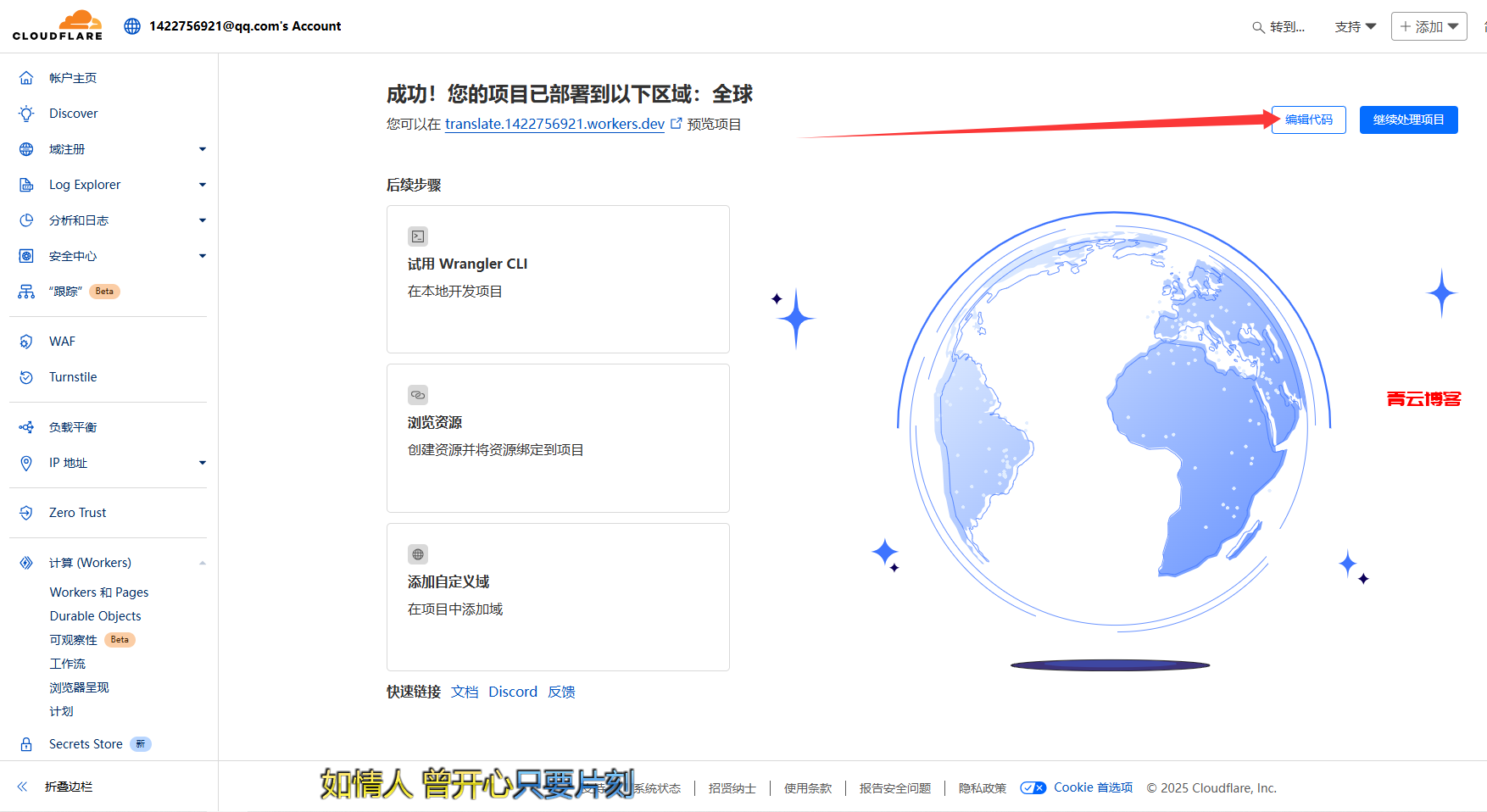The width and height of the screenshot is (1487, 812).
Task: Open the Discord quick link
Action: click(x=513, y=692)
